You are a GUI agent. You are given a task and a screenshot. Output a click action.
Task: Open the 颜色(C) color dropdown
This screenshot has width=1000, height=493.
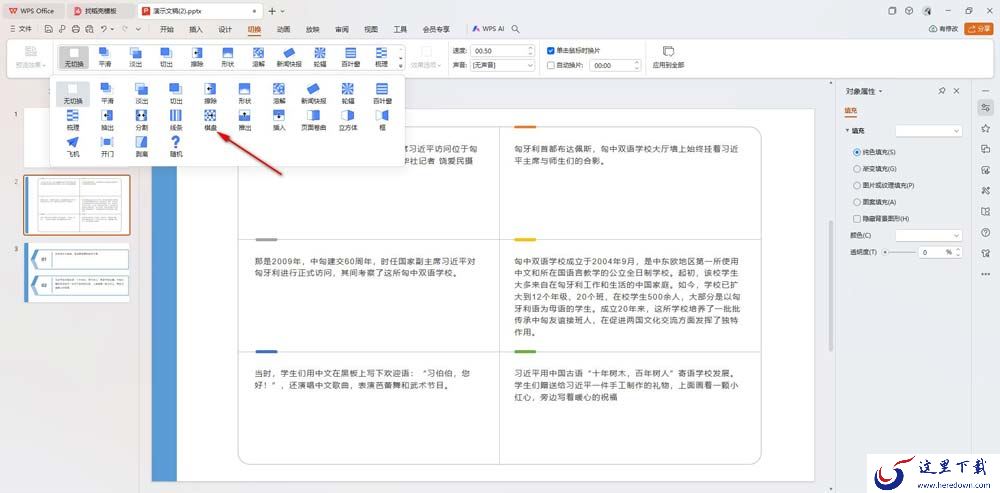[928, 235]
